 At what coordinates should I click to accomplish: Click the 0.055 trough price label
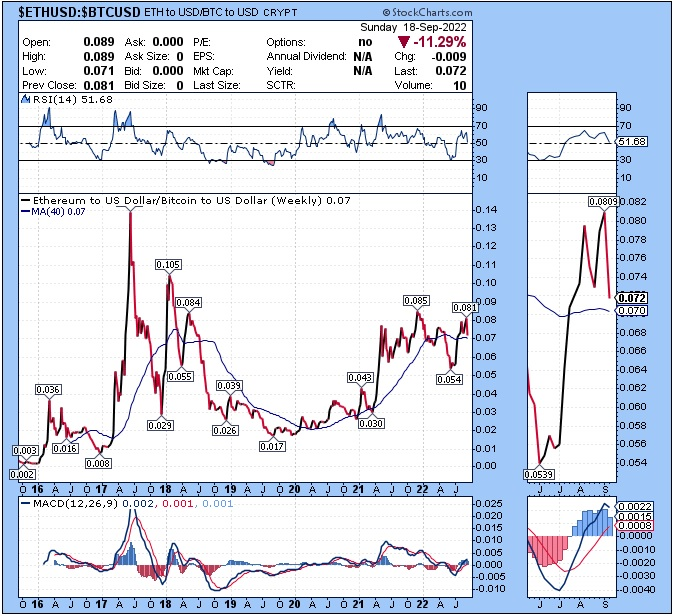pos(180,376)
